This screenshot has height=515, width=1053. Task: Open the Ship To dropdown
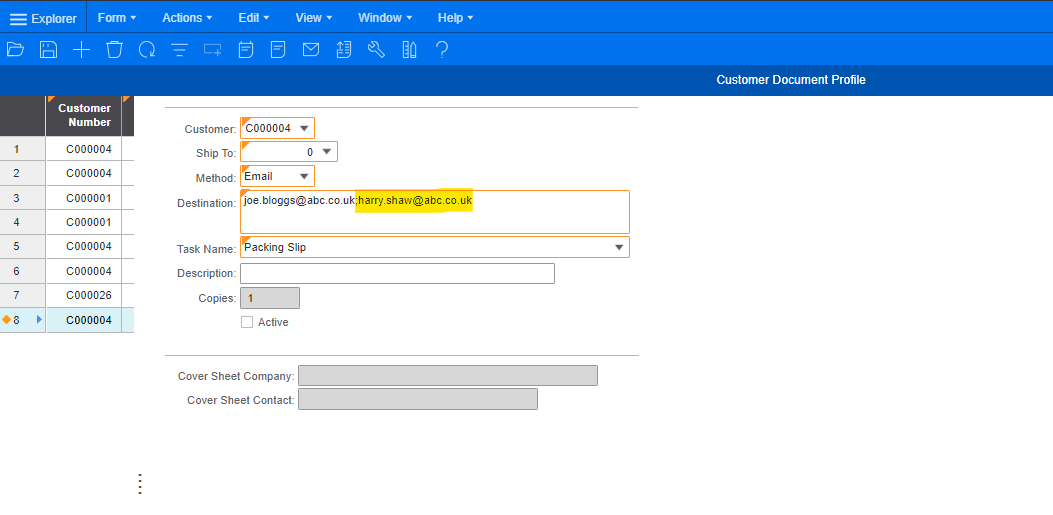tap(326, 152)
